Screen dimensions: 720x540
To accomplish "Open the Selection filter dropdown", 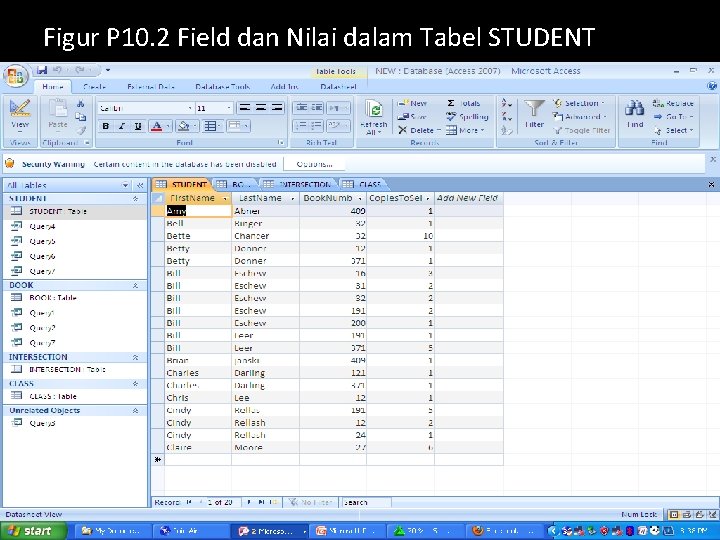I will (579, 103).
